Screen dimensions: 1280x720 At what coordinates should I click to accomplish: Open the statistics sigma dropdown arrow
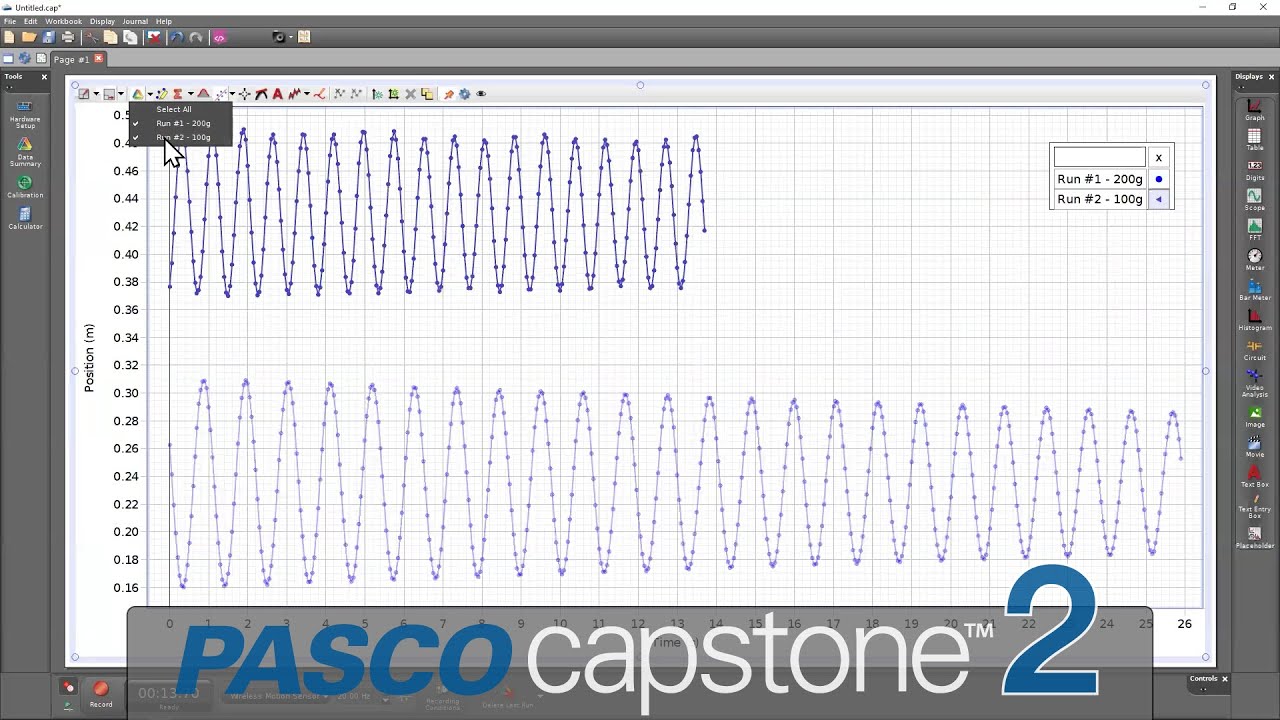(190, 94)
